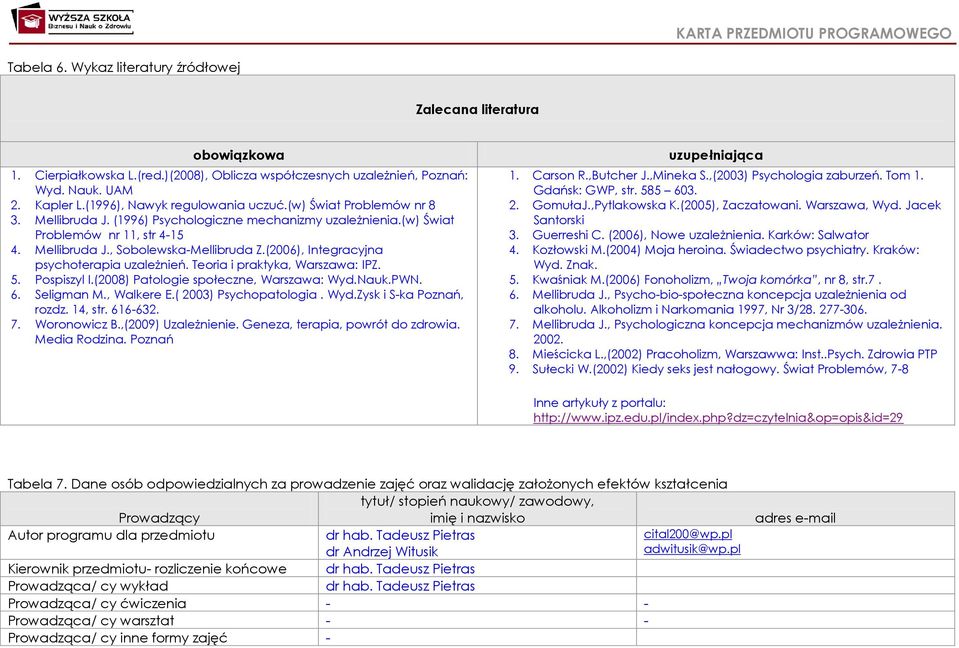Select the Gomuła J. 'Zaczatowani' entry
Screen dimensions: 959x648
(736, 212)
